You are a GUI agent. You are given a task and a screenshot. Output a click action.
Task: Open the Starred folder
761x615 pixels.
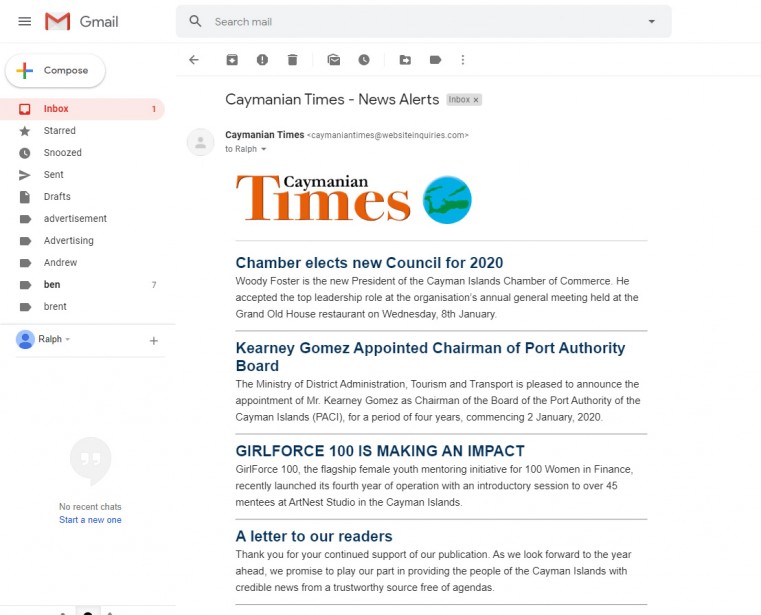(82, 131)
